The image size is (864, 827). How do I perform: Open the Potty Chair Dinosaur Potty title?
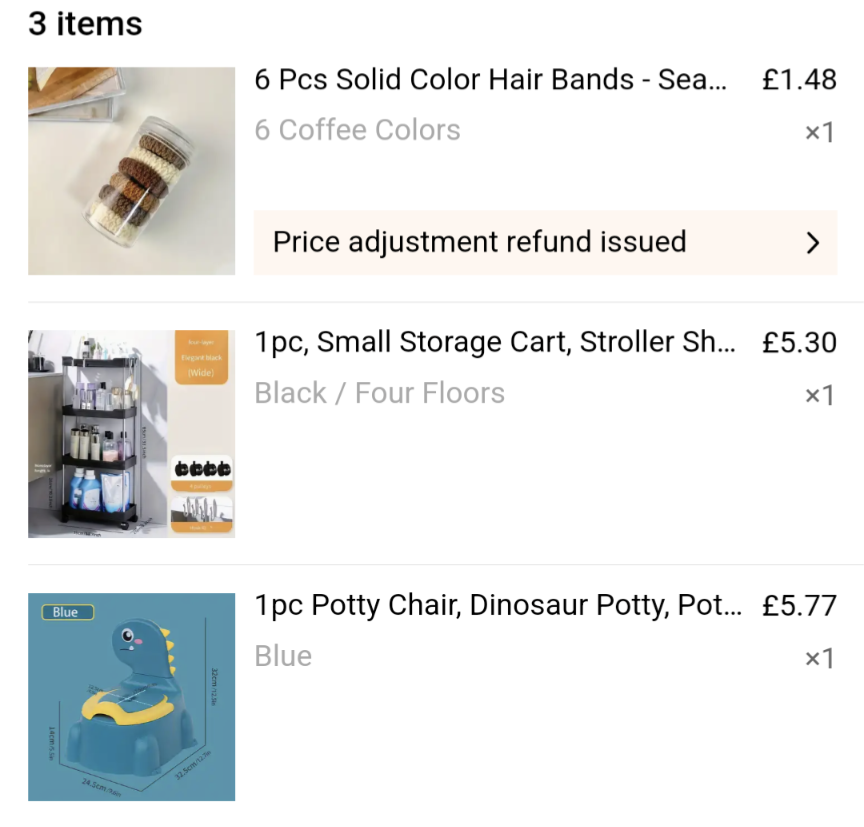coord(498,605)
